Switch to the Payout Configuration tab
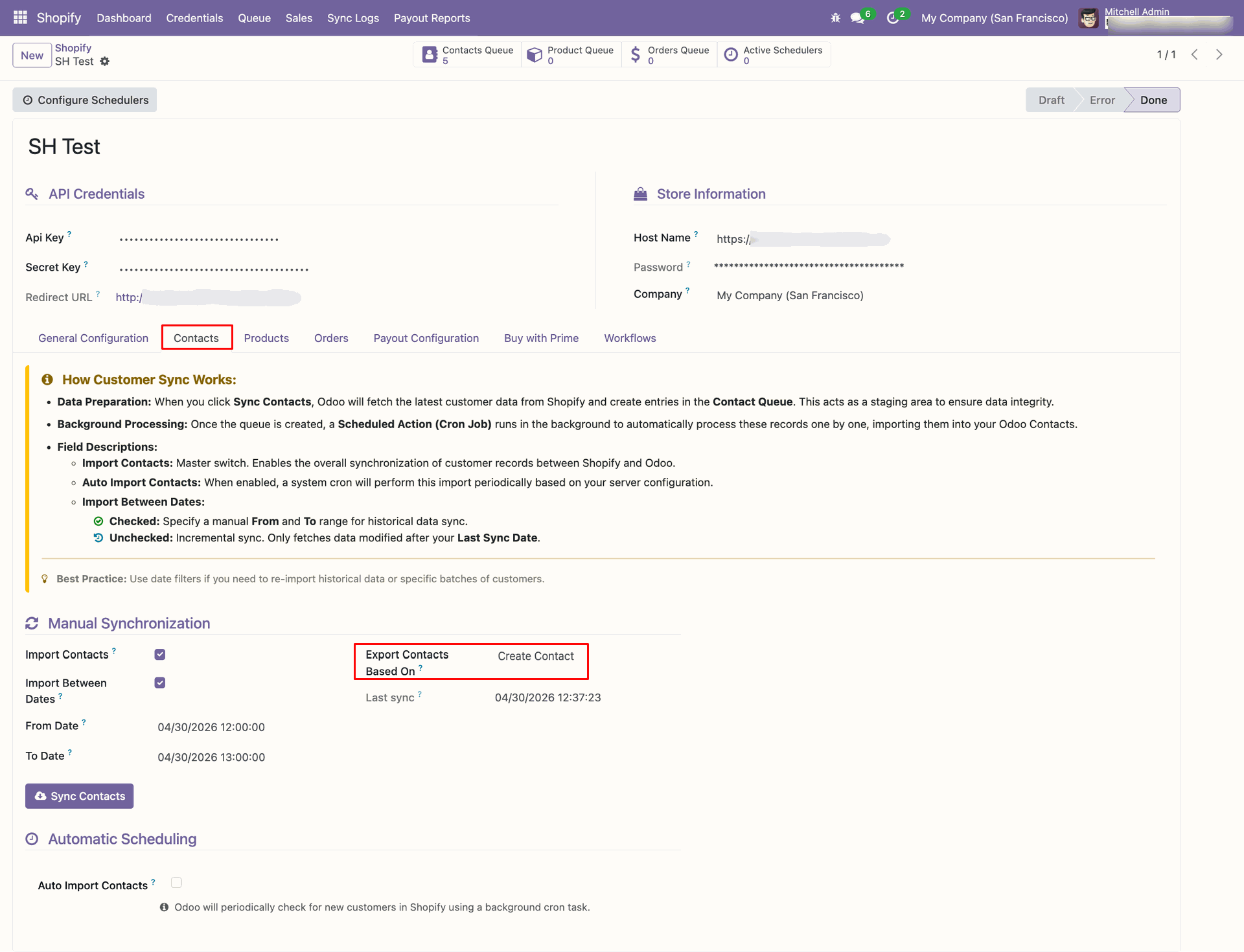 point(426,338)
